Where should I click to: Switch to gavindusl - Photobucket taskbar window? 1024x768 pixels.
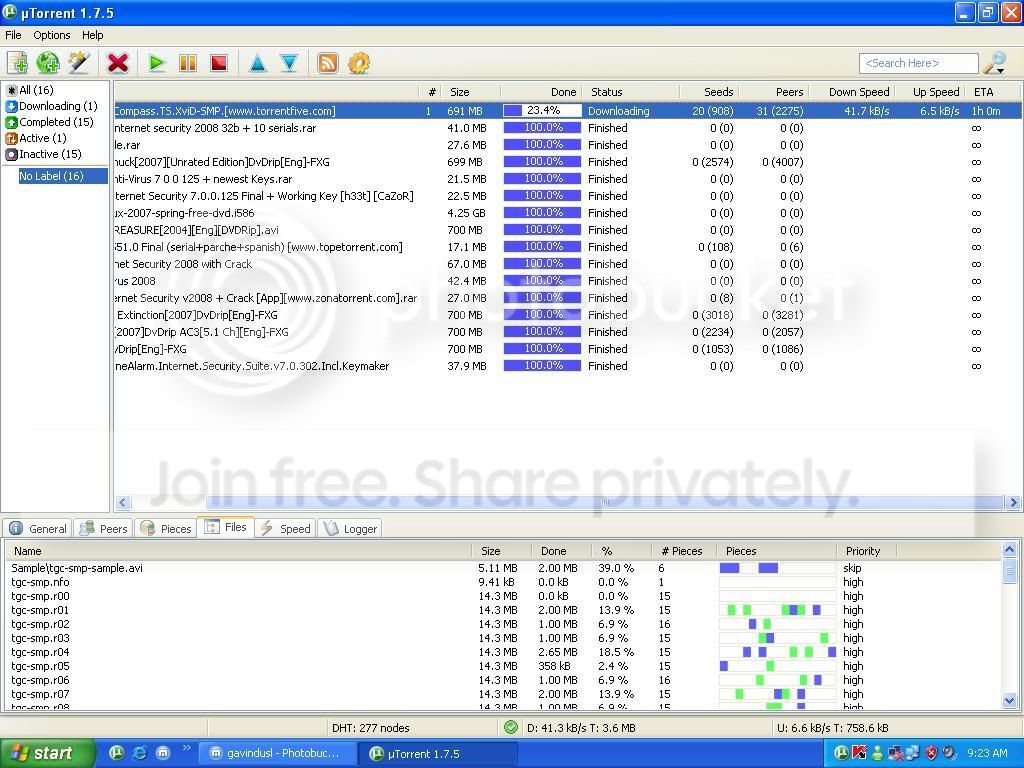276,754
